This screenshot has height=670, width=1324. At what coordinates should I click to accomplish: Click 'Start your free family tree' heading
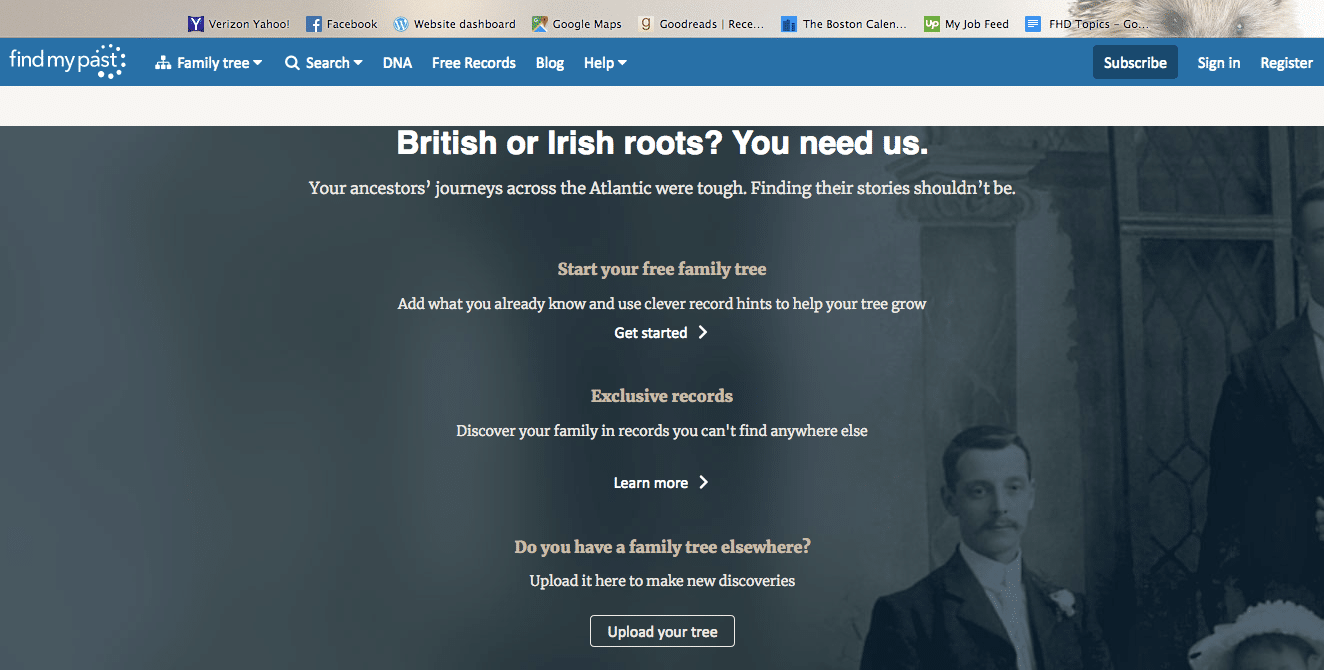[662, 269]
